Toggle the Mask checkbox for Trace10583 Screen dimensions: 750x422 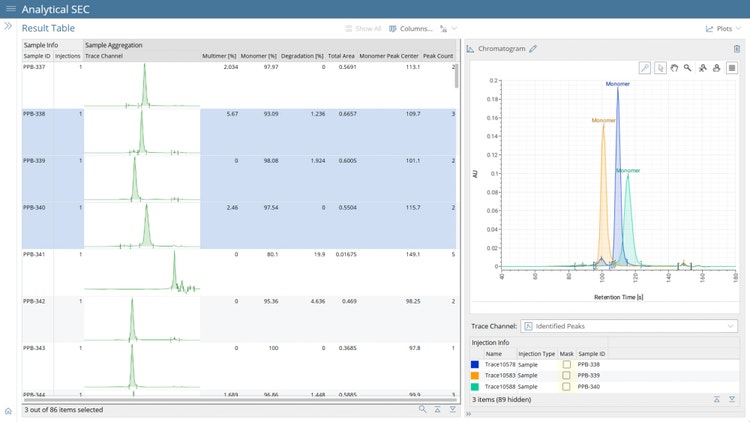pyautogui.click(x=567, y=376)
